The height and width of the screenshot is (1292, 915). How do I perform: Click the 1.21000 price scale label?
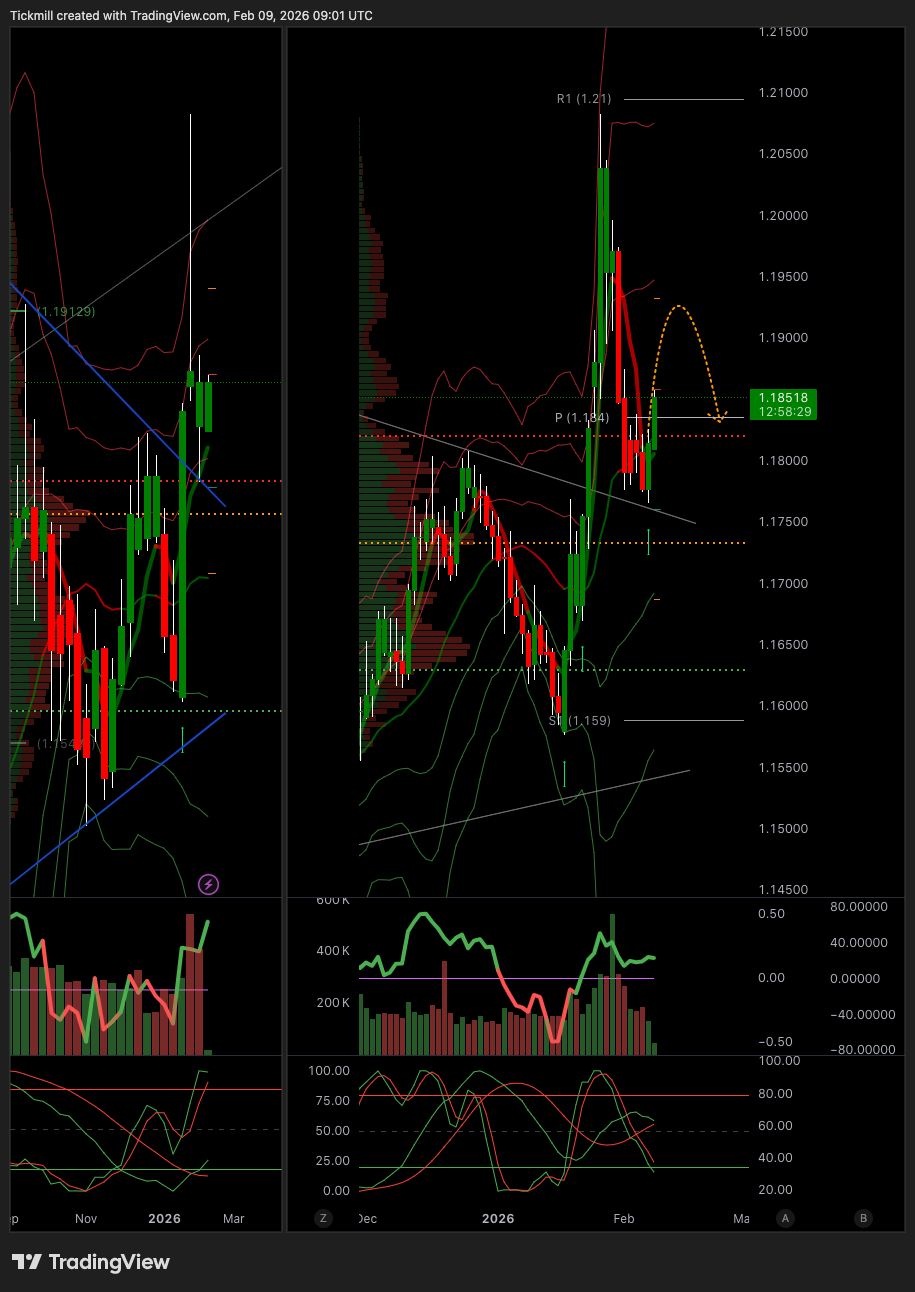[x=782, y=93]
